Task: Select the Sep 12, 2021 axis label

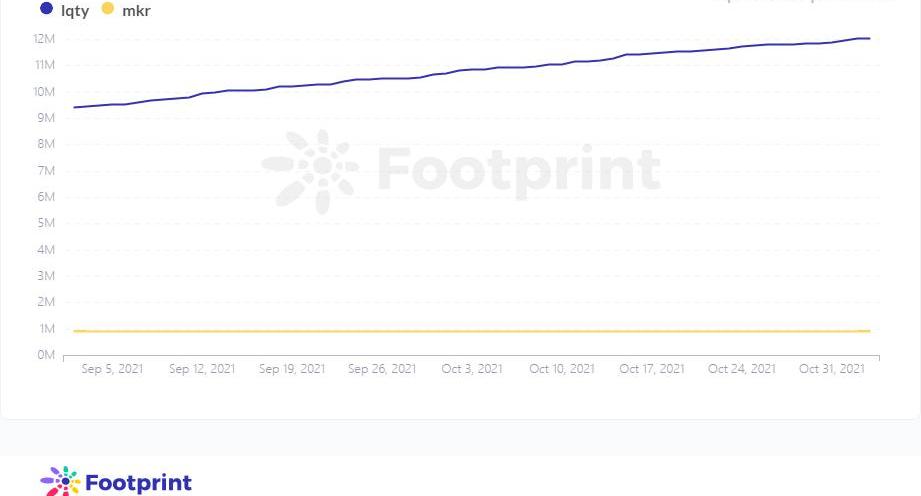Action: pyautogui.click(x=202, y=369)
